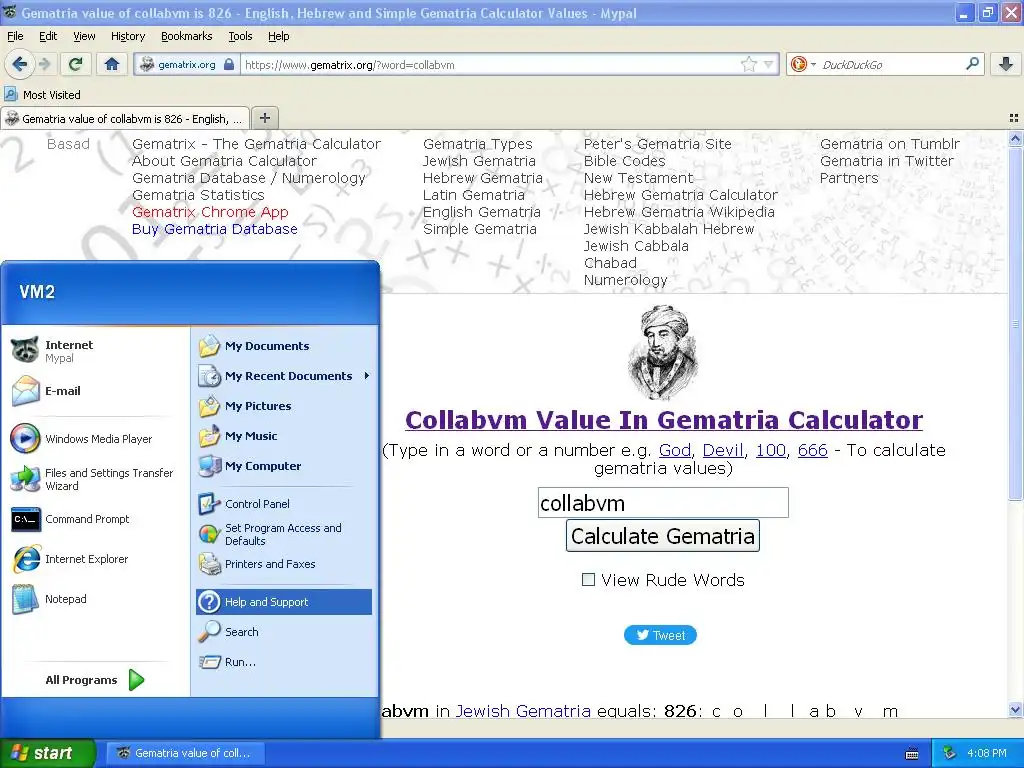Click the padlock site security icon
Screen dimensions: 1024x768
[x=229, y=64]
